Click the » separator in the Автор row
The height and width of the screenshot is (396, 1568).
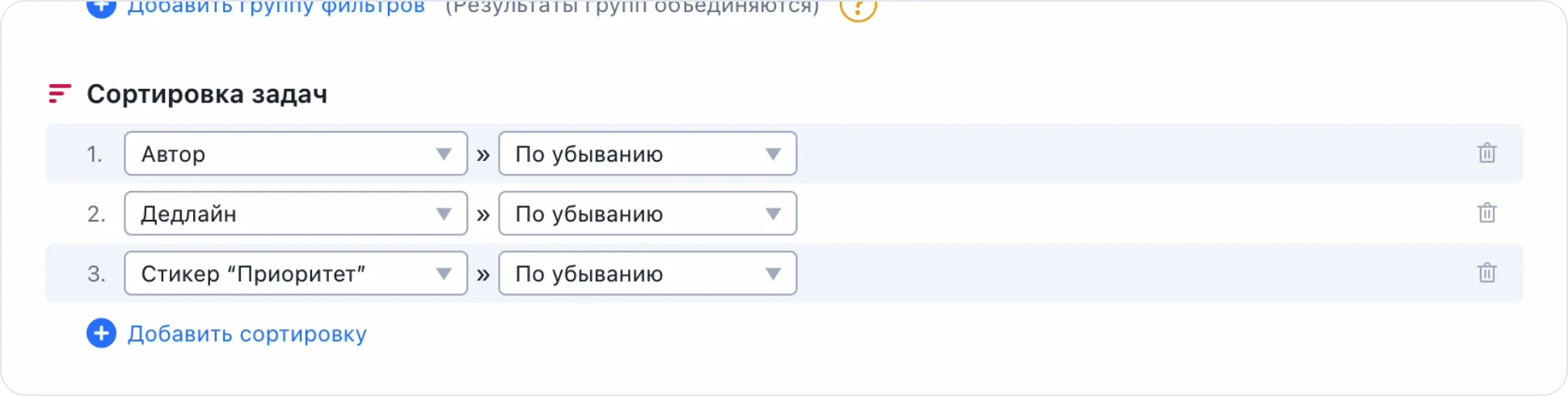[483, 154]
